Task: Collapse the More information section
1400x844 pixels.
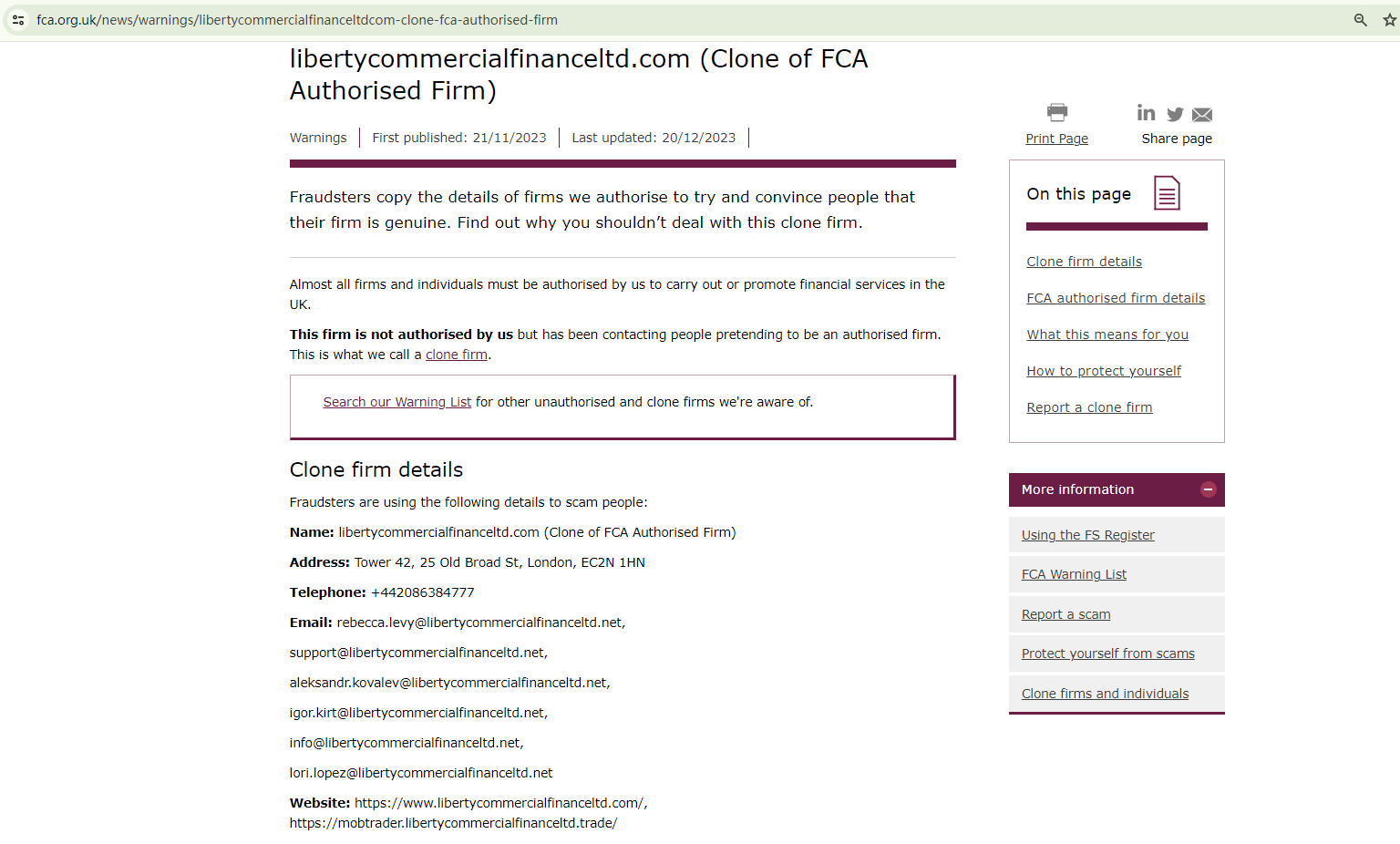Action: pos(1208,489)
